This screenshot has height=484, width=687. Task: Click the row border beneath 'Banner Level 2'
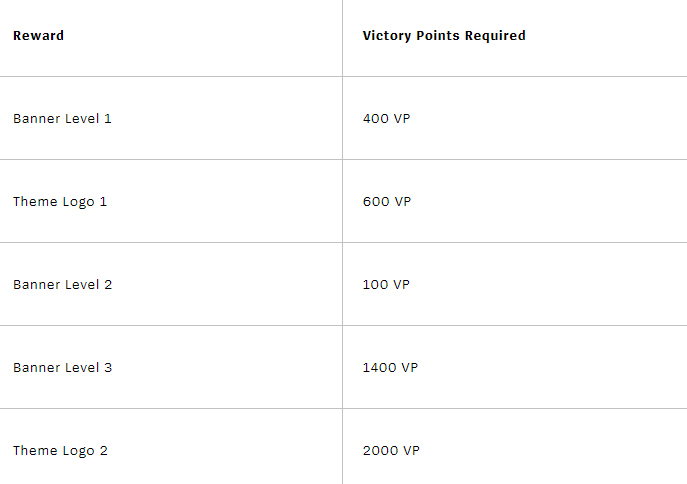point(200,325)
